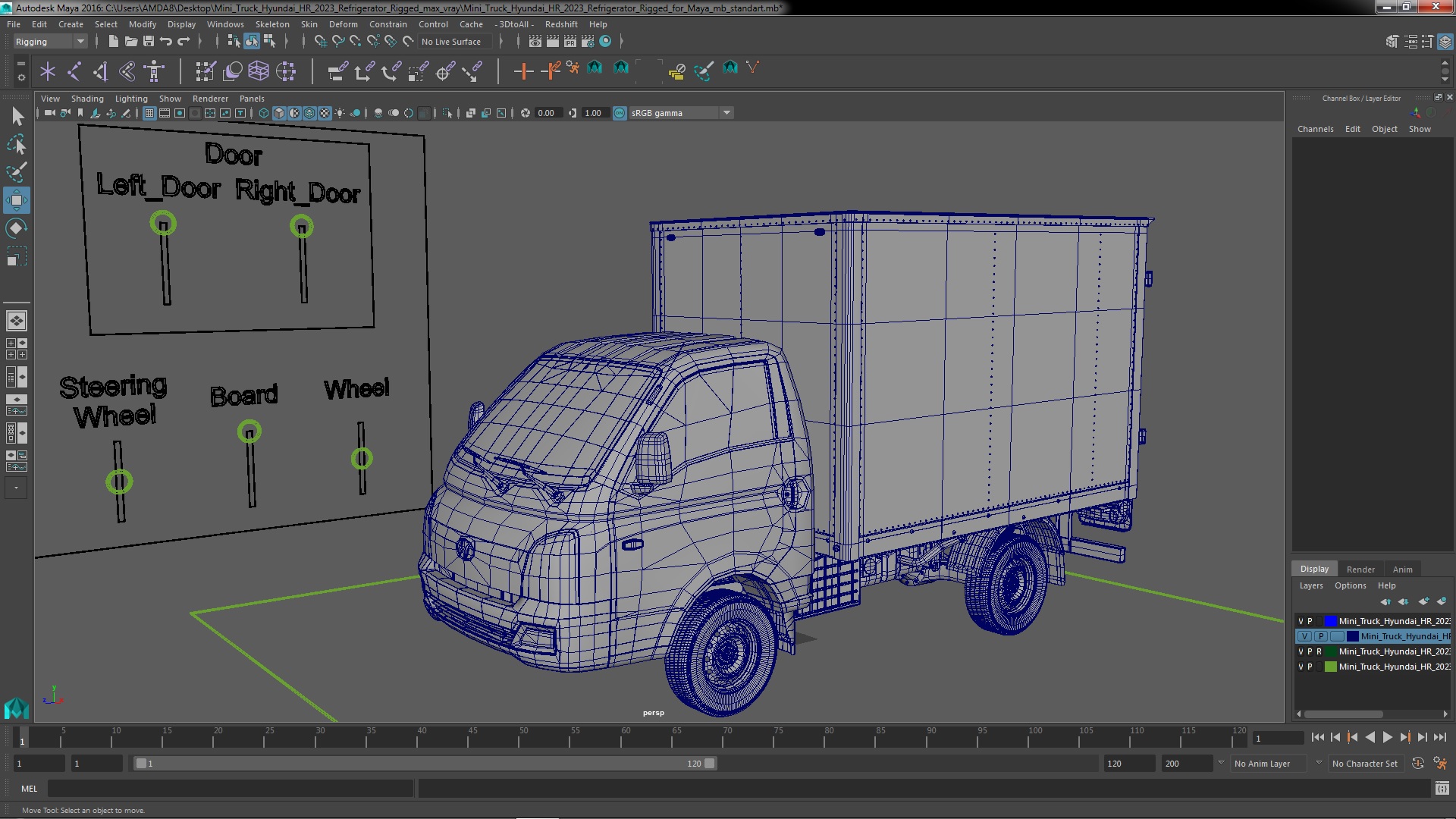
Task: Toggle wireframe display in viewport toolbar
Action: [x=264, y=113]
